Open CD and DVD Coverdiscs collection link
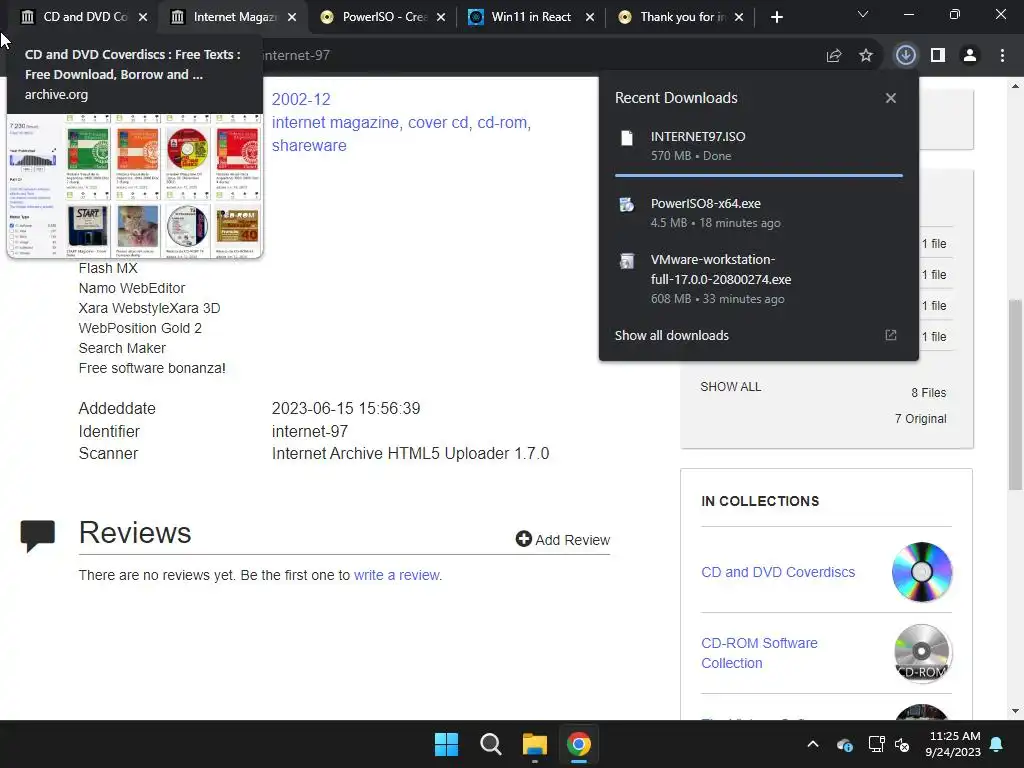 pos(778,572)
